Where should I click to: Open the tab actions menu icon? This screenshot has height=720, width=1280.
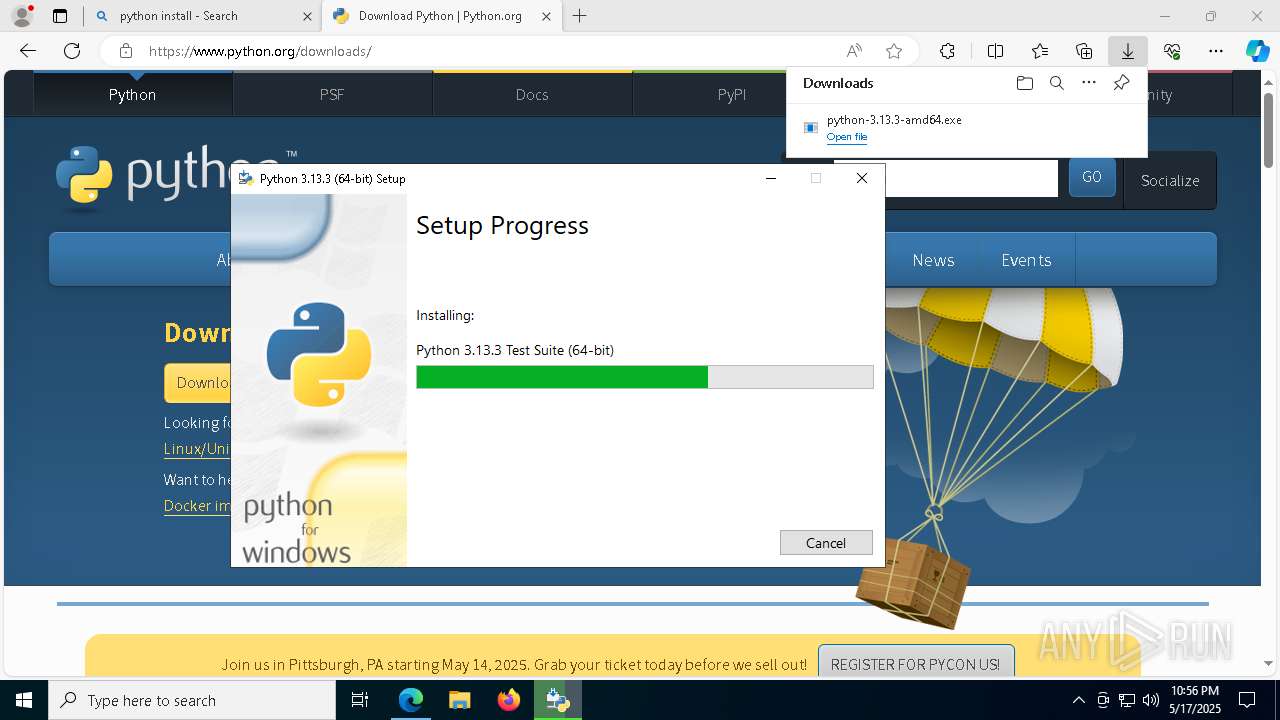[60, 16]
